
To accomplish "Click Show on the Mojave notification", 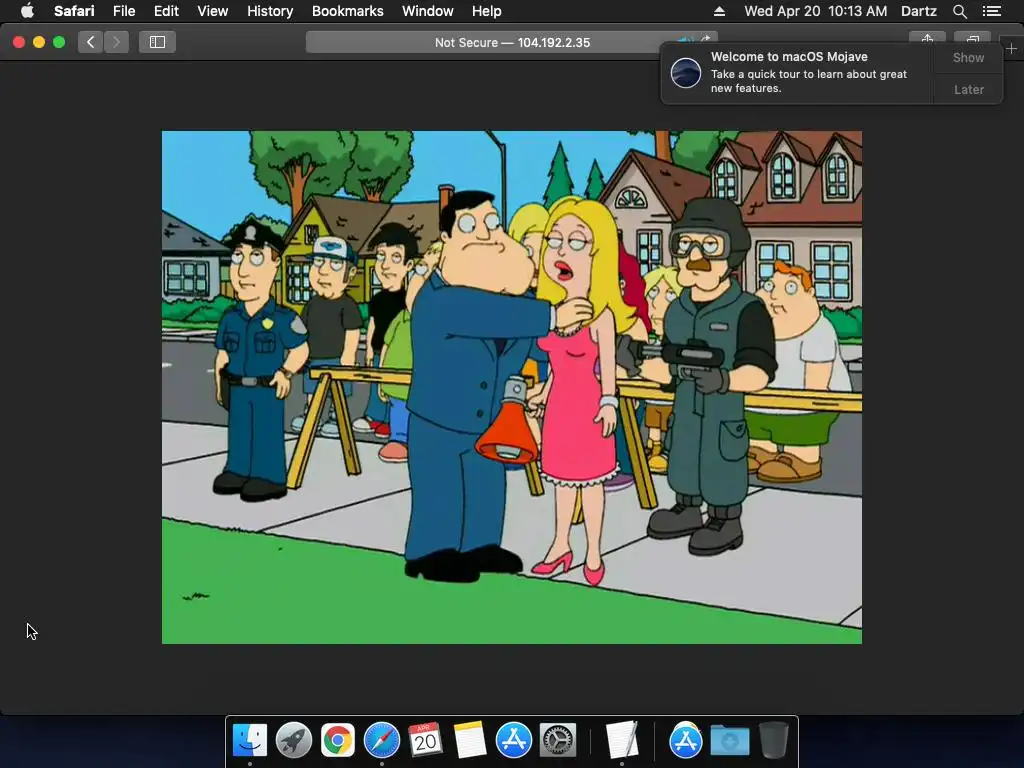I will (x=968, y=57).
